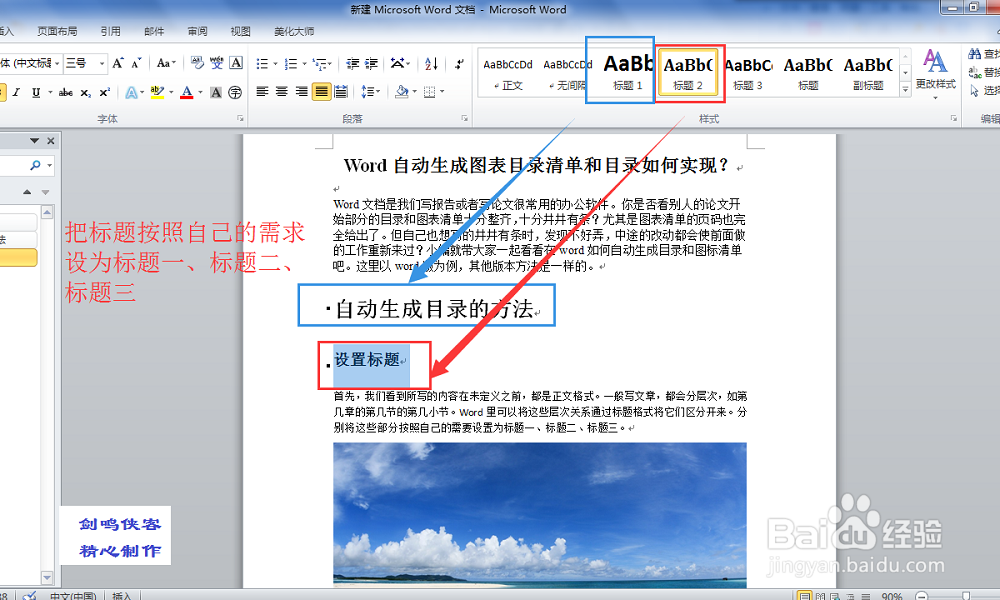The height and width of the screenshot is (600, 1000).
Task: Open the font size 三号 combo box
Action: point(84,63)
